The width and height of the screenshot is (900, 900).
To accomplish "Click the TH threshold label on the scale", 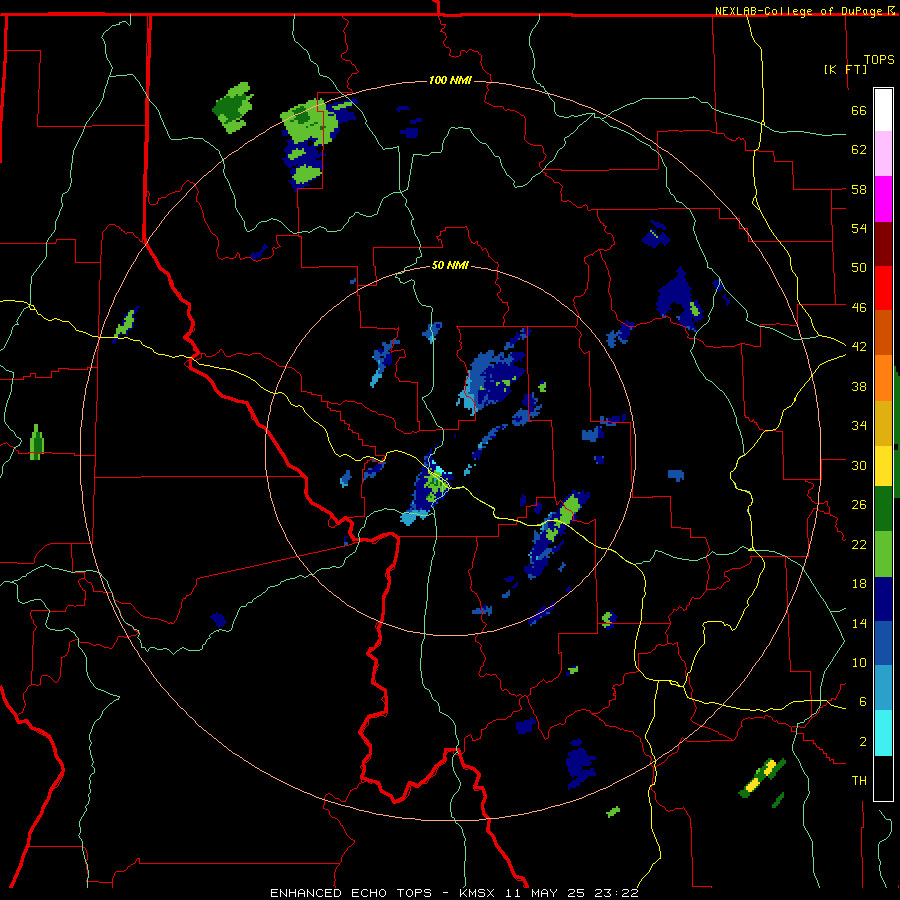I will coord(859,781).
